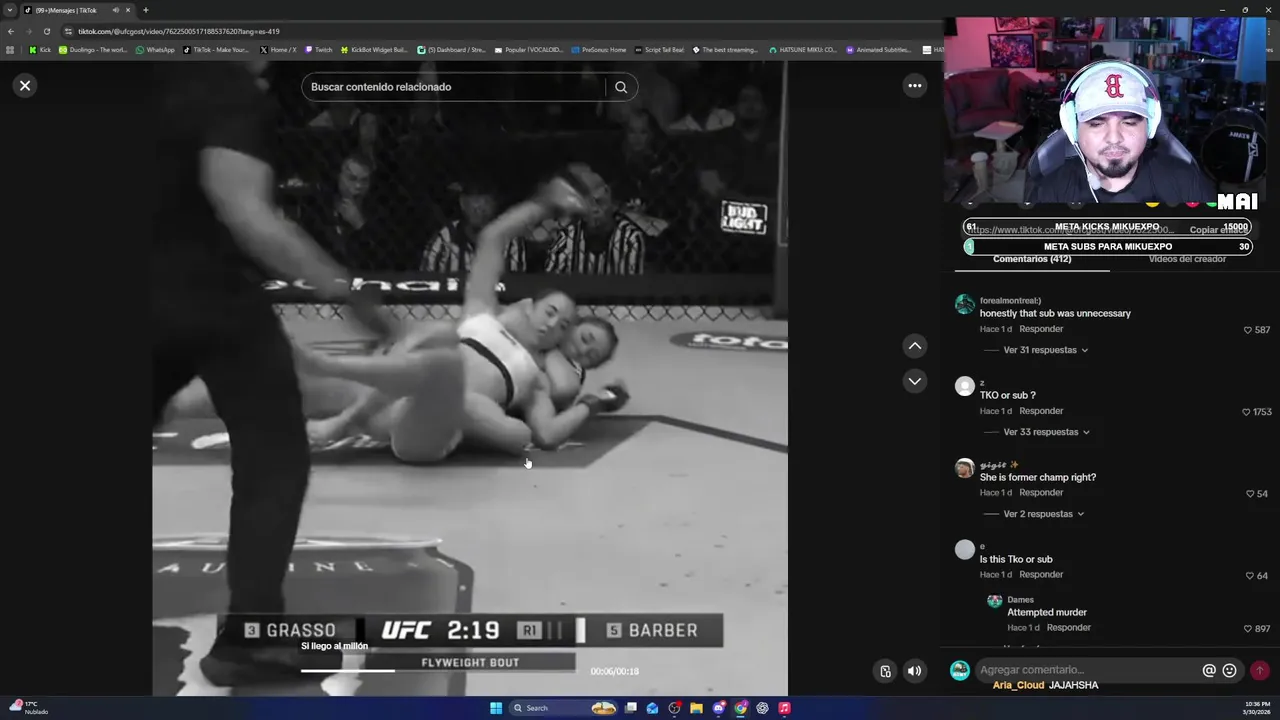The height and width of the screenshot is (720, 1280).
Task: Open File Explorer from the taskbar
Action: click(696, 708)
